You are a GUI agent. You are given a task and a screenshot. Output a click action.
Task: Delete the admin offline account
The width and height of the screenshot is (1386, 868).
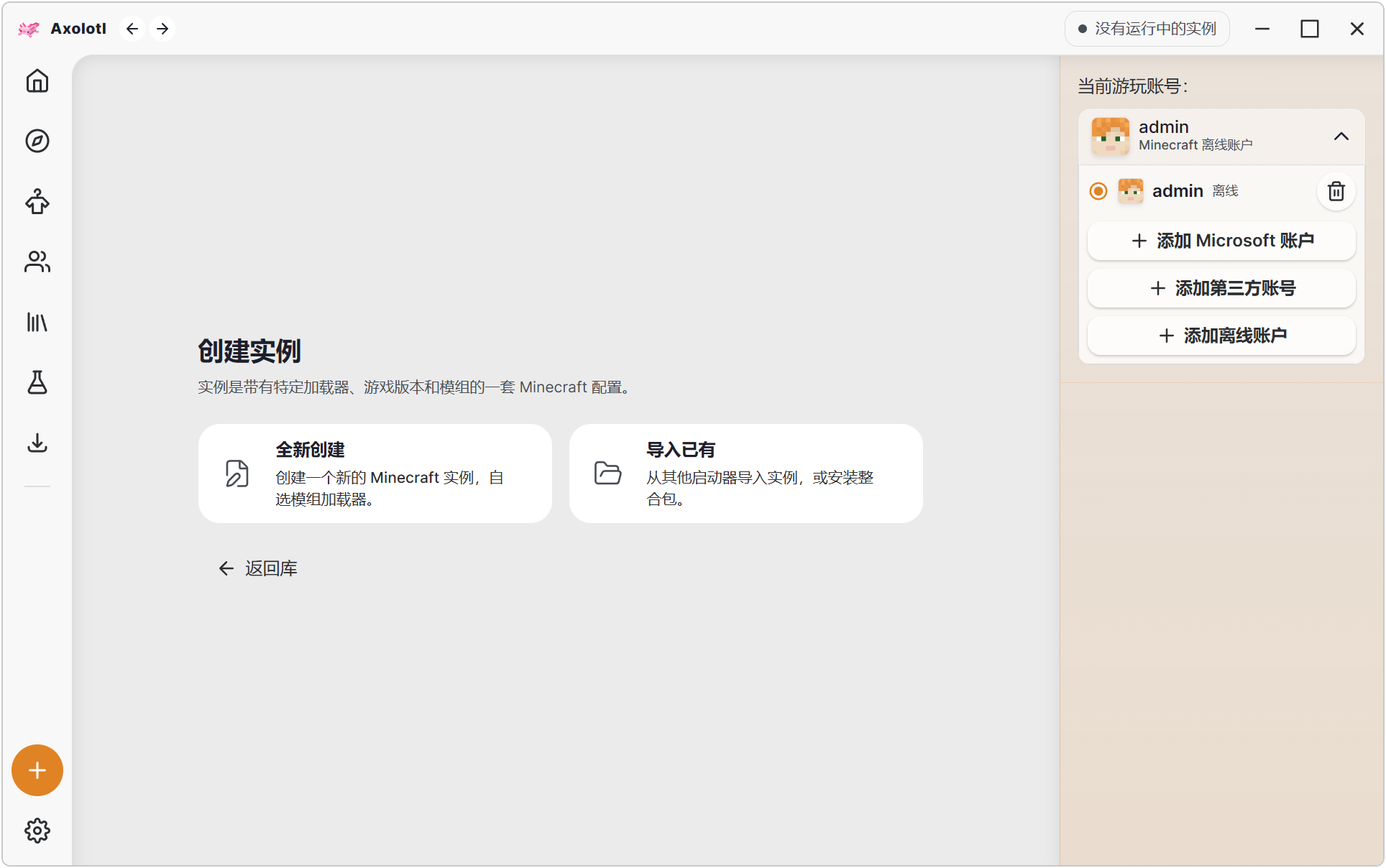pyautogui.click(x=1336, y=191)
